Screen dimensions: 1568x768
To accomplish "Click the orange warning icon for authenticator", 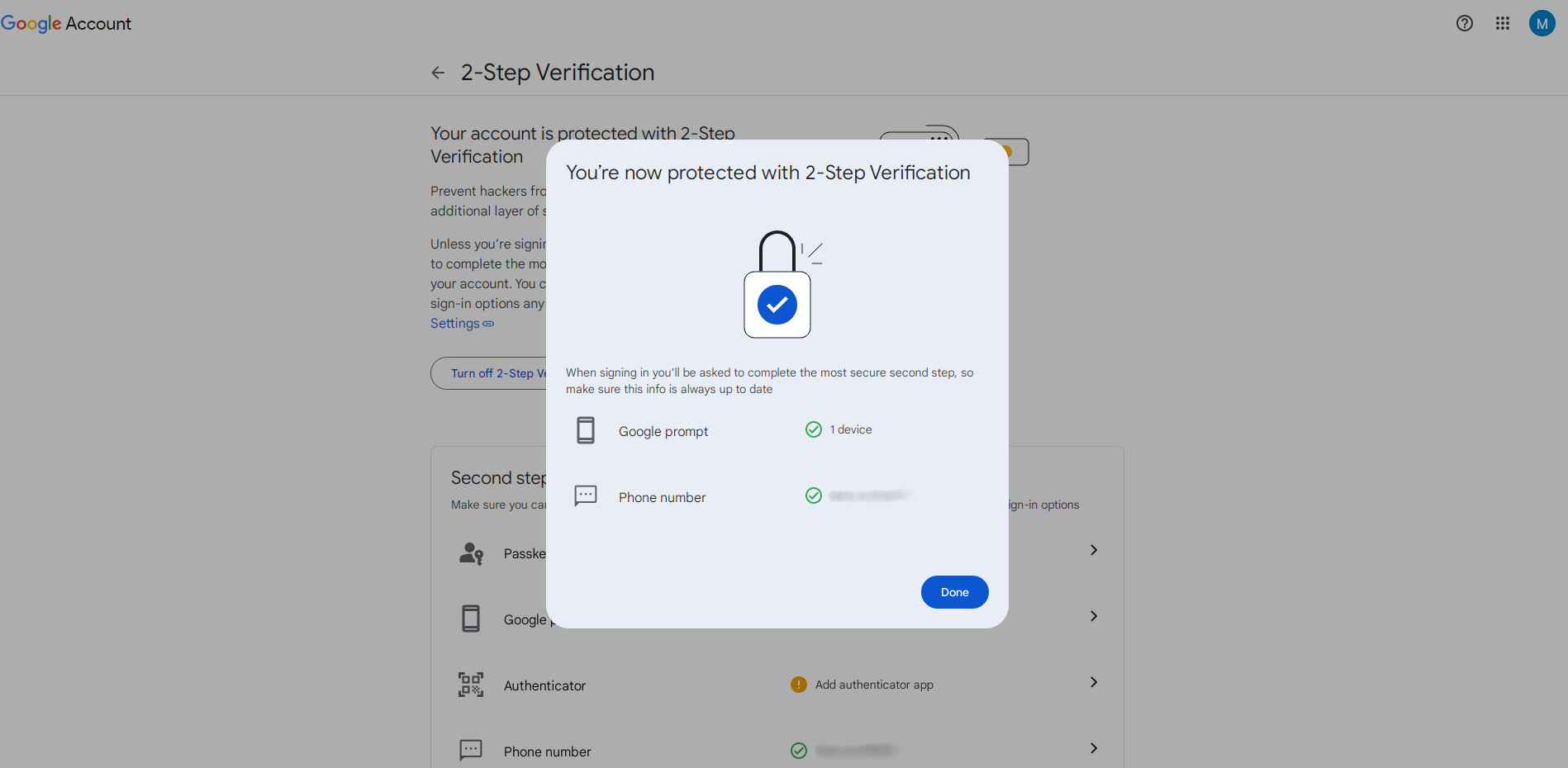I will pyautogui.click(x=798, y=685).
